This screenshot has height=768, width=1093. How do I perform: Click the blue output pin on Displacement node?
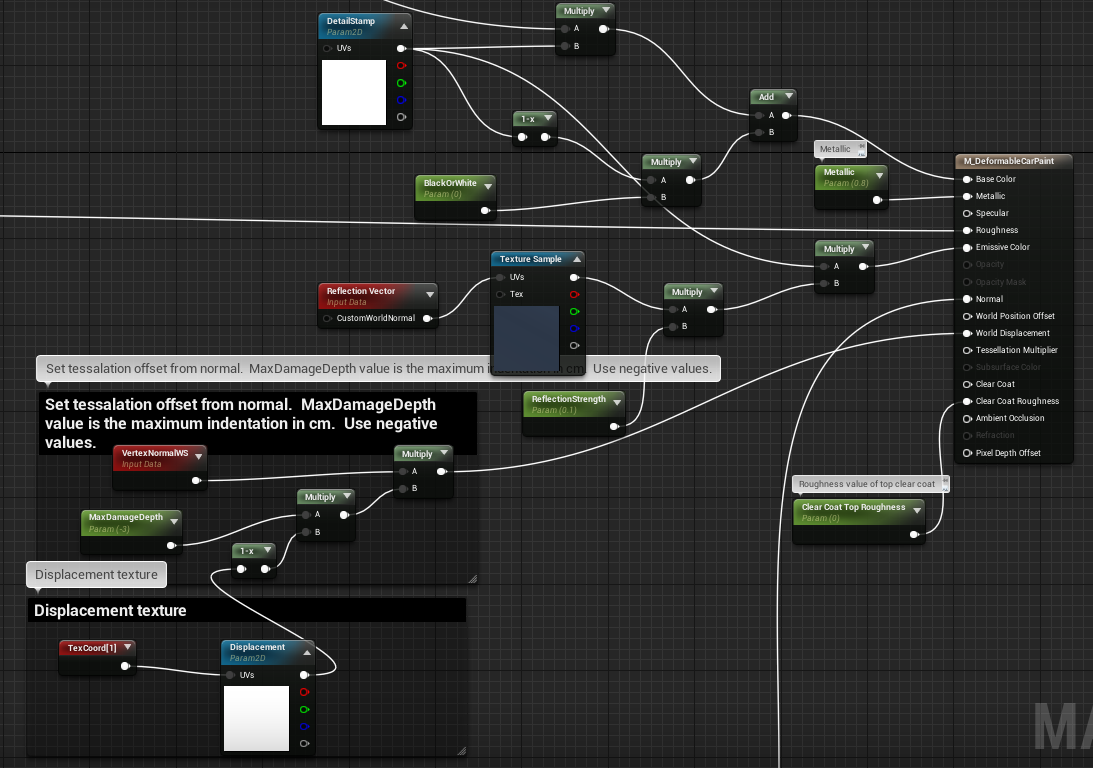(304, 727)
